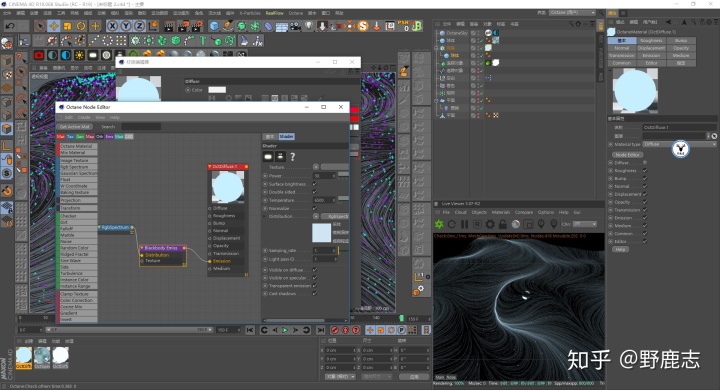Image resolution: width=720 pixels, height=390 pixels.
Task: Go to the end of the timeline
Action: 321,330
